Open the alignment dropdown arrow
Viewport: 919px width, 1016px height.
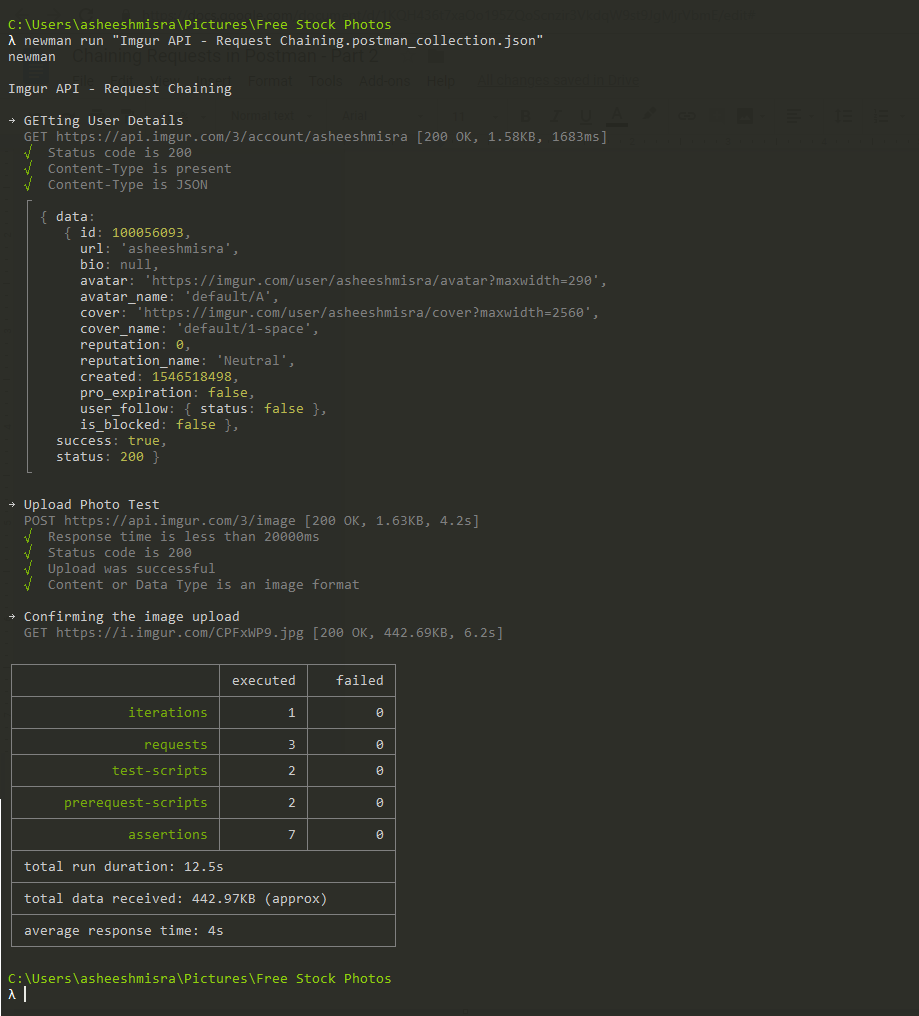coord(812,114)
